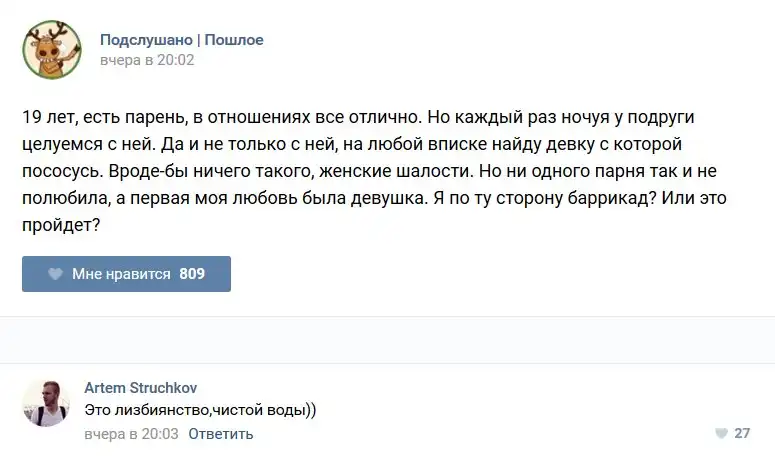Click the word 'Пошлое' in the community title

point(234,40)
